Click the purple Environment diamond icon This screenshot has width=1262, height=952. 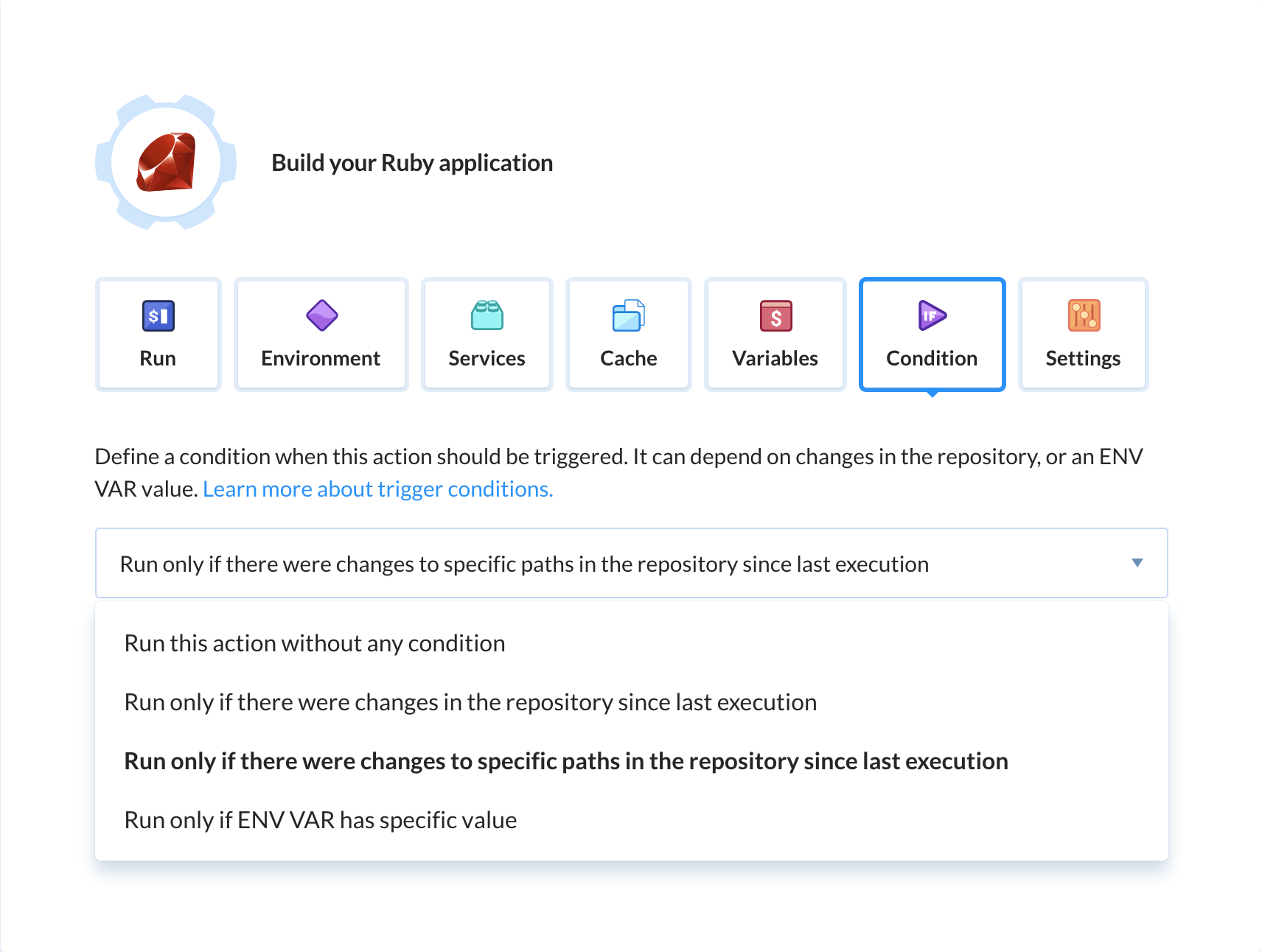pos(321,316)
